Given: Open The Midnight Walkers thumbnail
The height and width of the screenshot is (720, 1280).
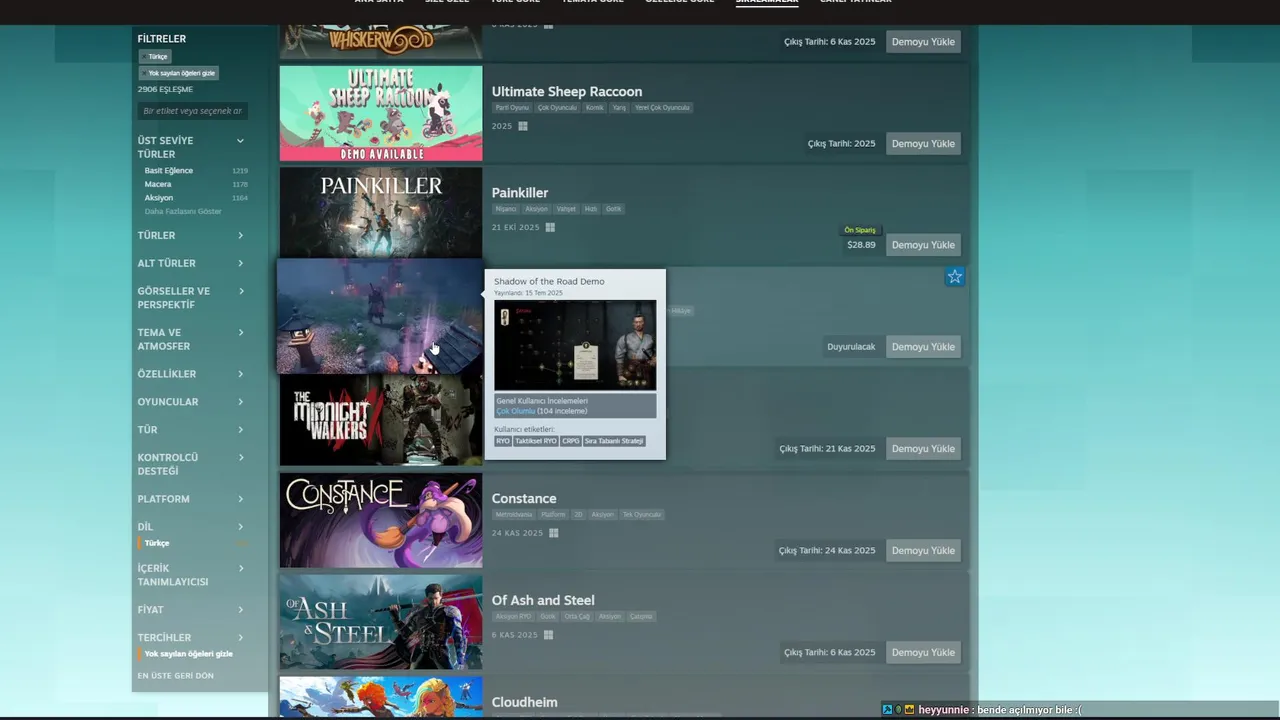Looking at the screenshot, I should [x=381, y=420].
